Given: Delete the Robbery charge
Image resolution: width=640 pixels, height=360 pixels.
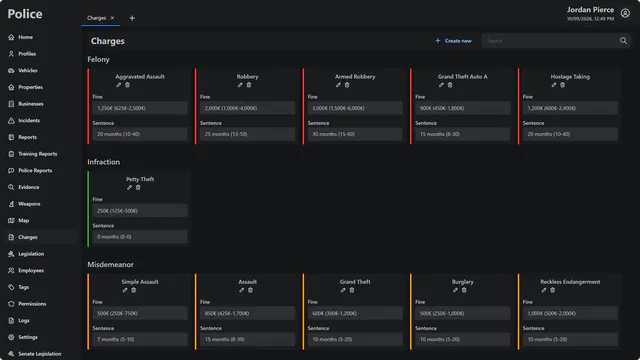Looking at the screenshot, I should (x=249, y=85).
